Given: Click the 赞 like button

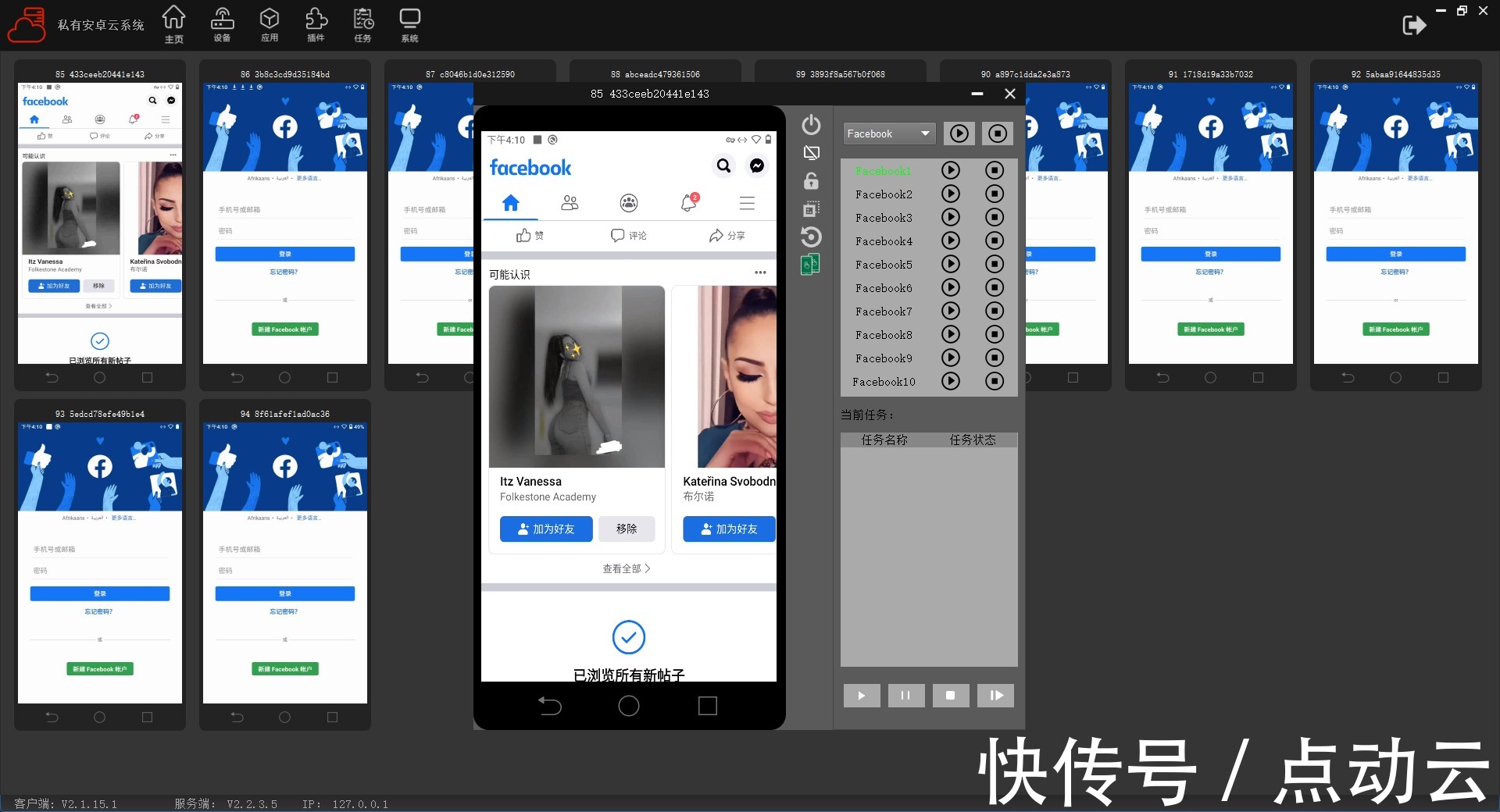Looking at the screenshot, I should (x=530, y=235).
